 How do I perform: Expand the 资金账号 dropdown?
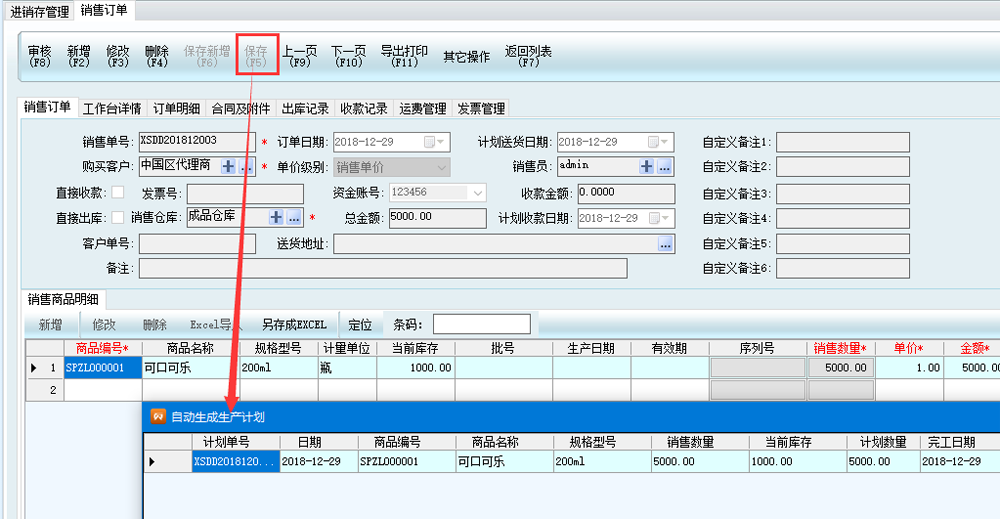[x=477, y=192]
